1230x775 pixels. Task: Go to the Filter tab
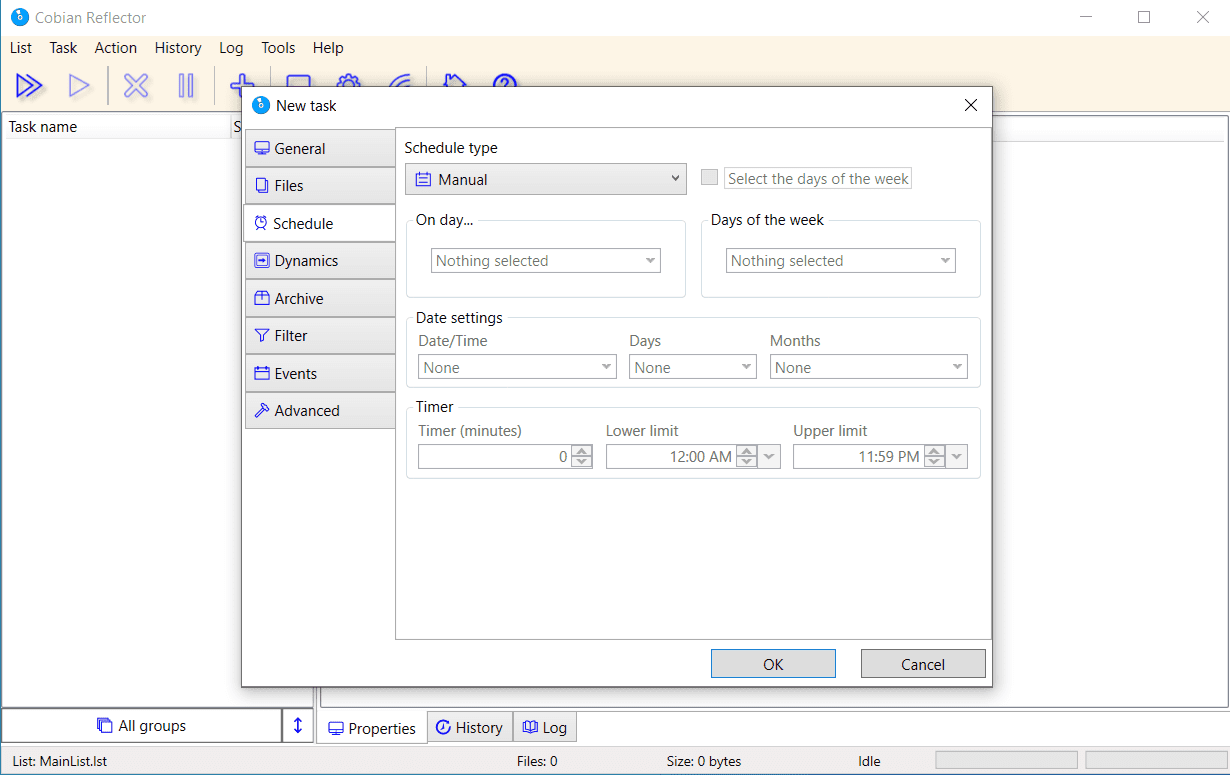click(320, 336)
